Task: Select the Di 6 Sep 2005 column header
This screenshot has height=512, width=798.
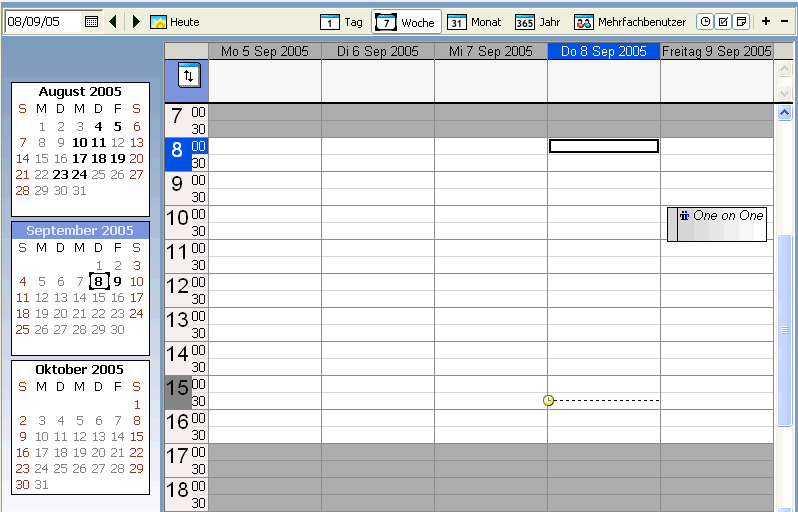Action: point(378,51)
